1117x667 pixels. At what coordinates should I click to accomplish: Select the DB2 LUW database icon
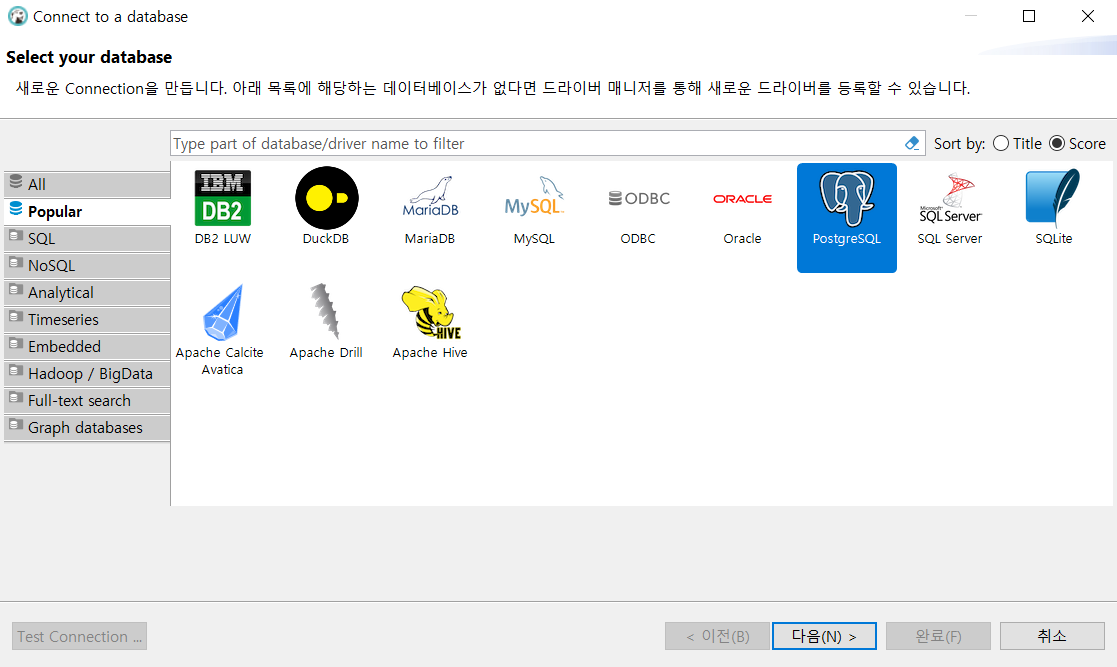[222, 199]
